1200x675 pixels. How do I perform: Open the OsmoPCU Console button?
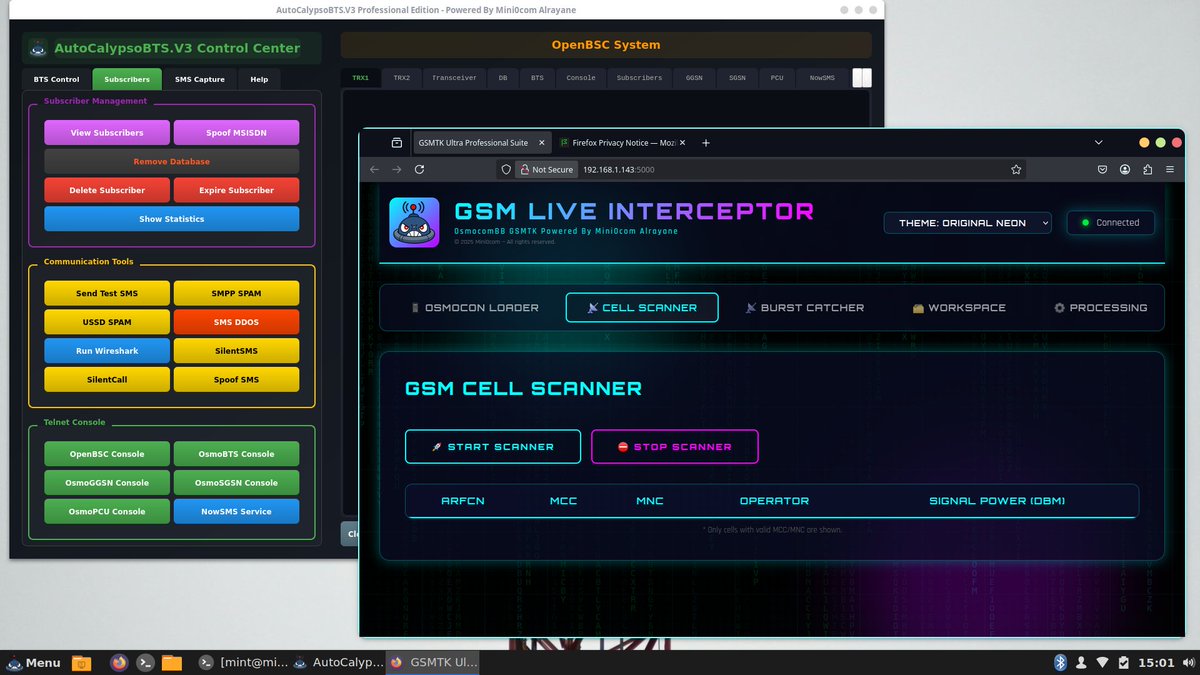tap(107, 511)
